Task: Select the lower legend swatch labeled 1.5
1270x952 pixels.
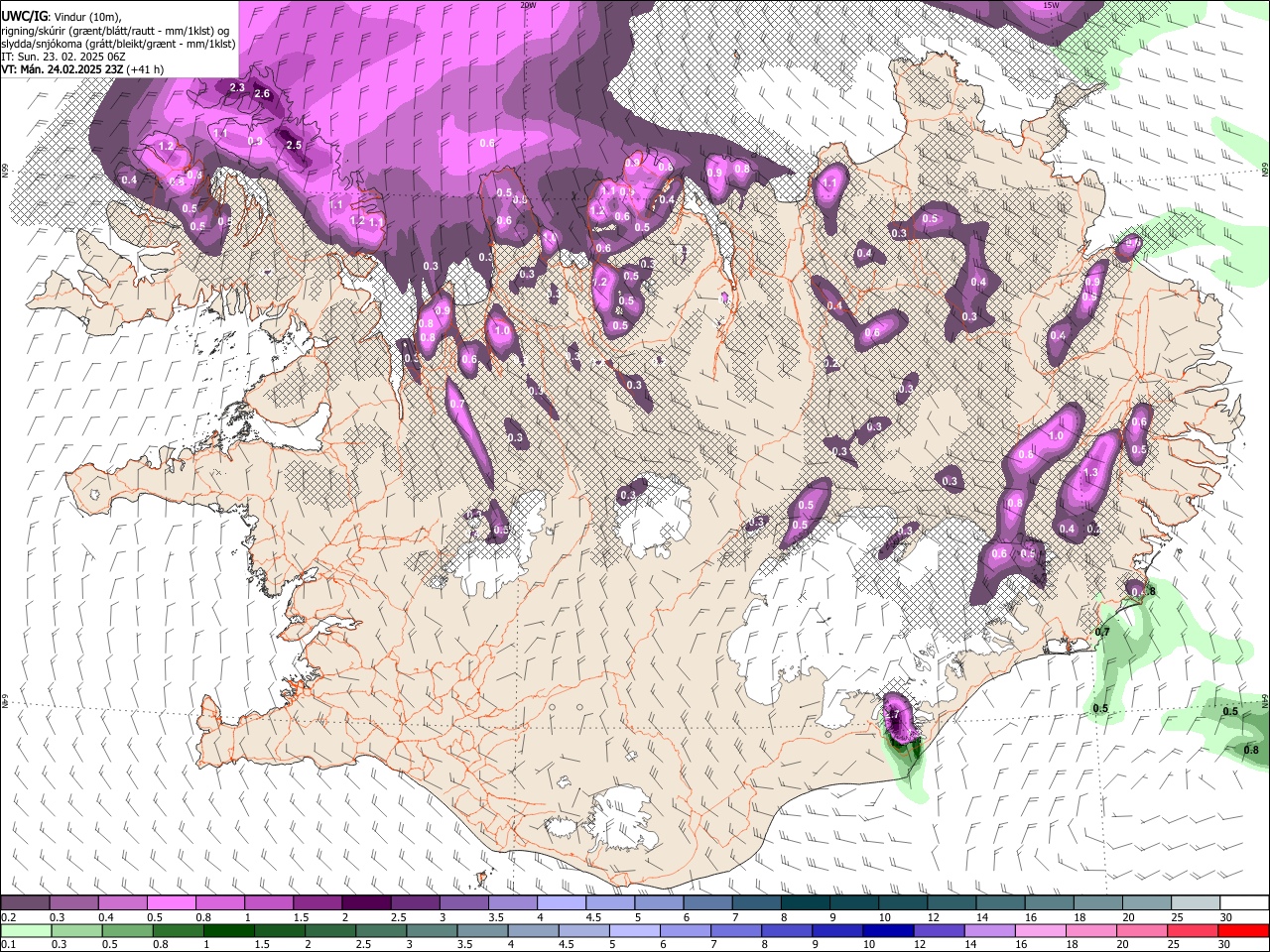Action: [280, 930]
